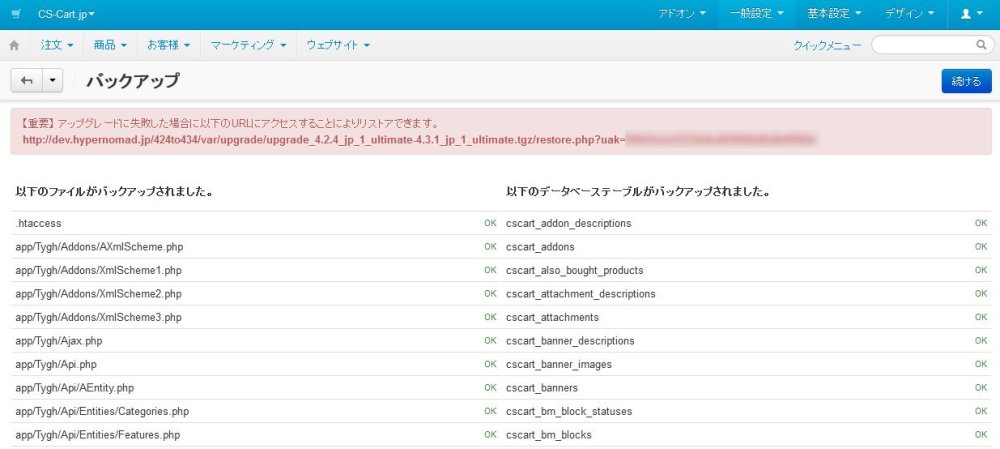The height and width of the screenshot is (449, 1000).
Task: Expand the マーケティング menu
Action: click(248, 45)
